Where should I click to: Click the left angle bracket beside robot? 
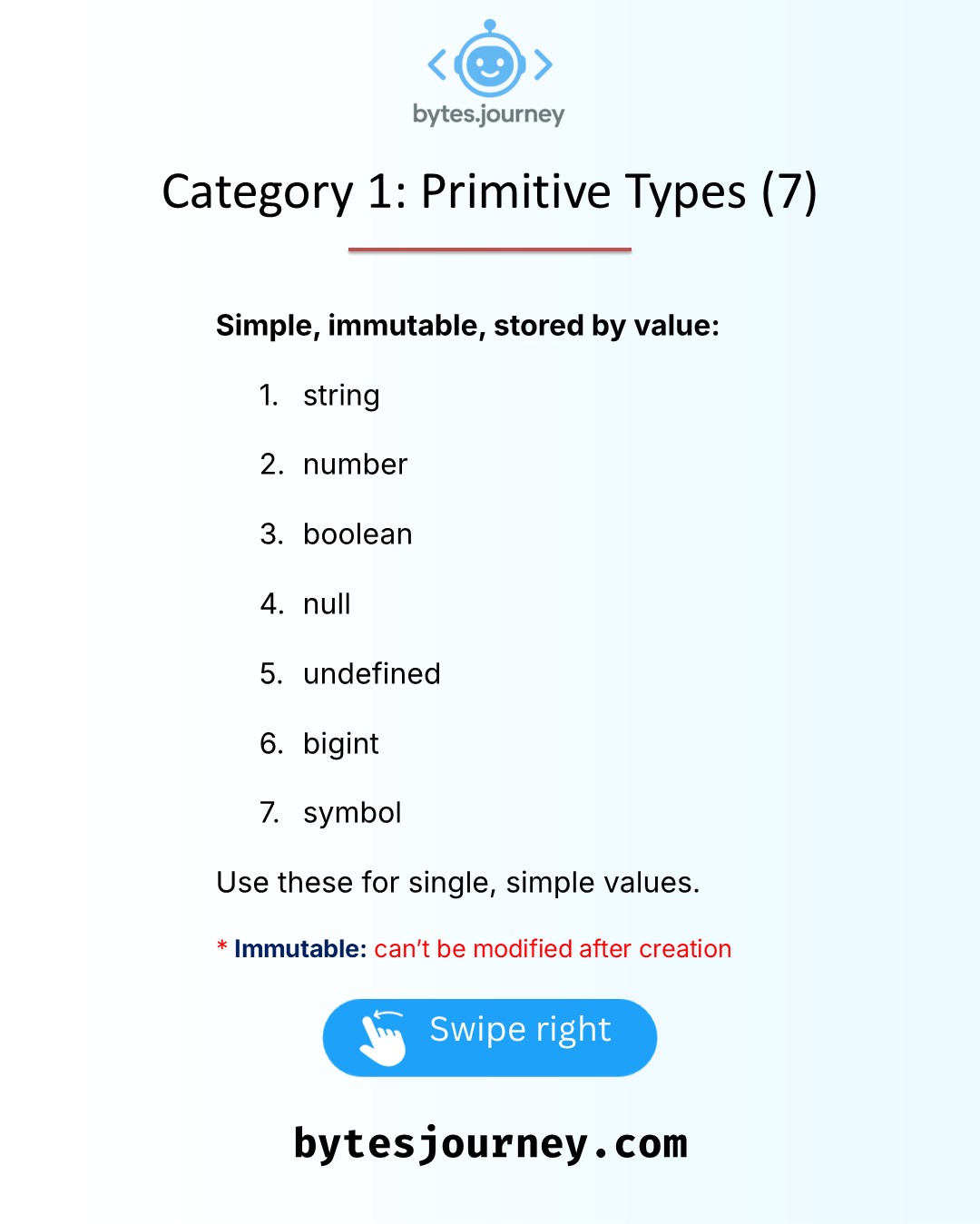(437, 64)
